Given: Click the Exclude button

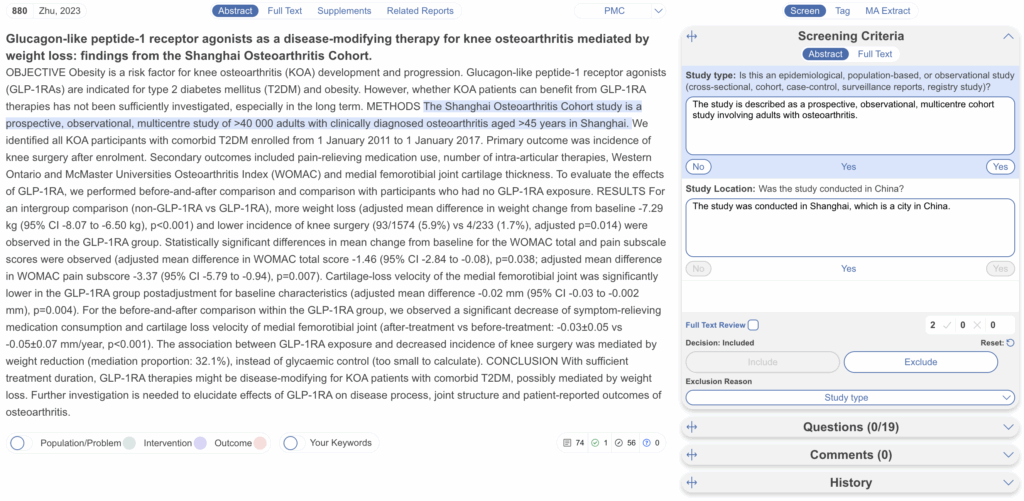Looking at the screenshot, I should (921, 362).
